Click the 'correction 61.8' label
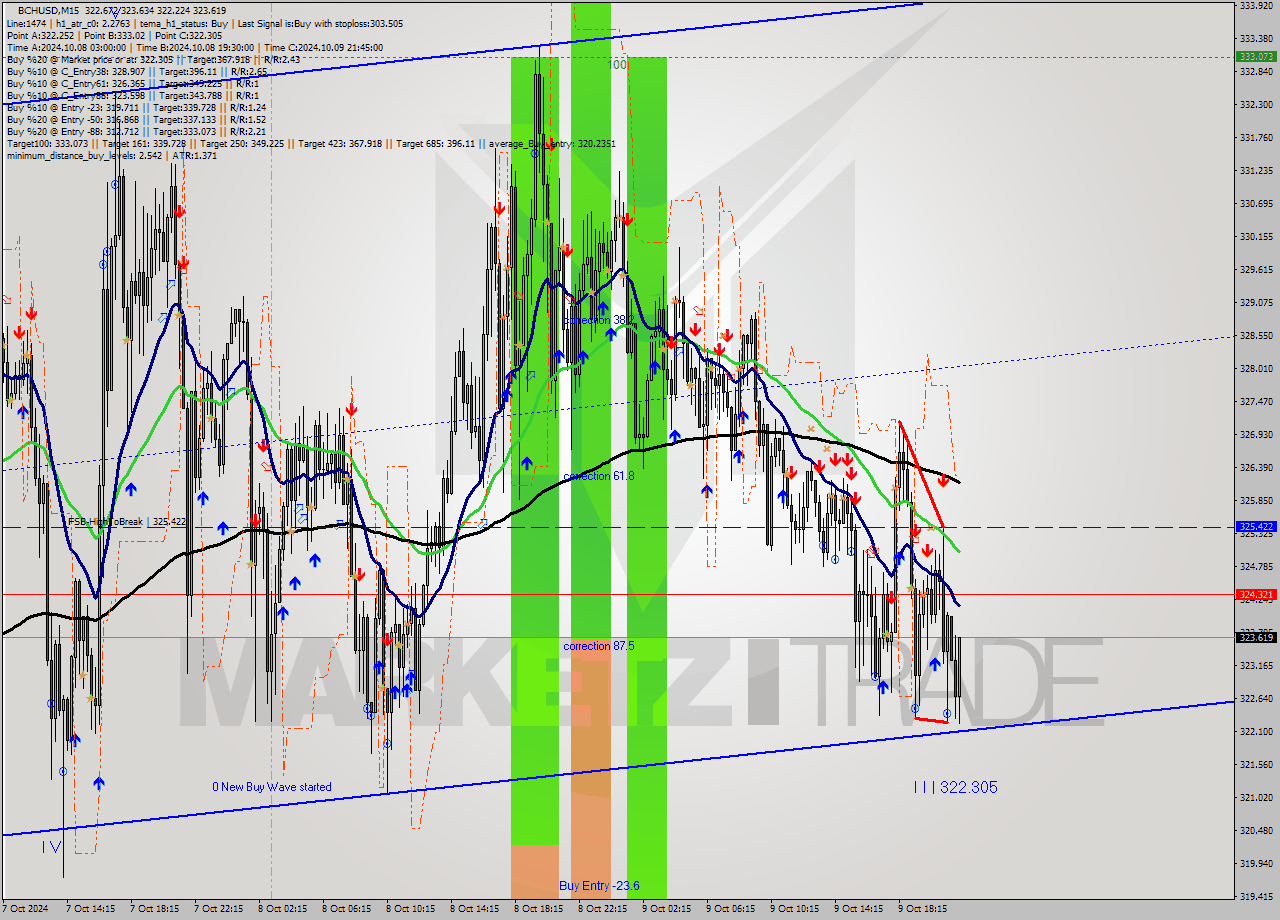The image size is (1280, 920). coord(598,476)
